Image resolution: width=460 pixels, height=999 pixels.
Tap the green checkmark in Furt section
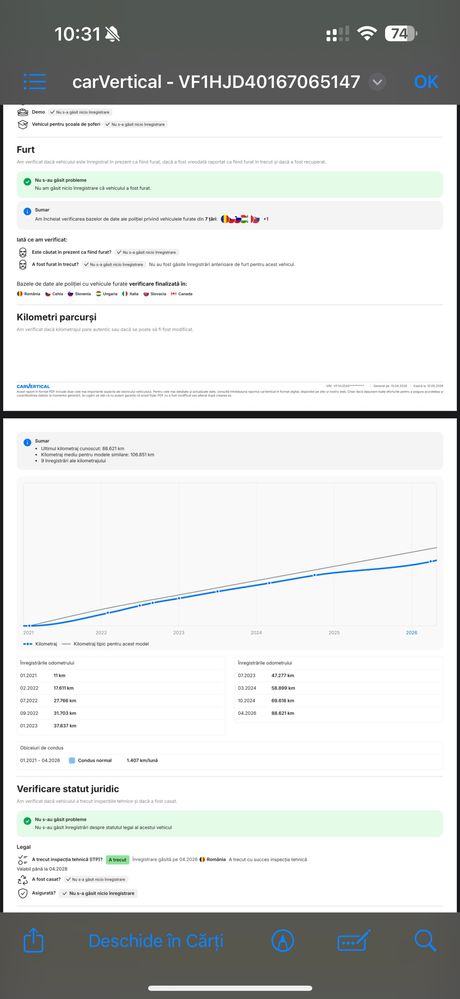27,182
